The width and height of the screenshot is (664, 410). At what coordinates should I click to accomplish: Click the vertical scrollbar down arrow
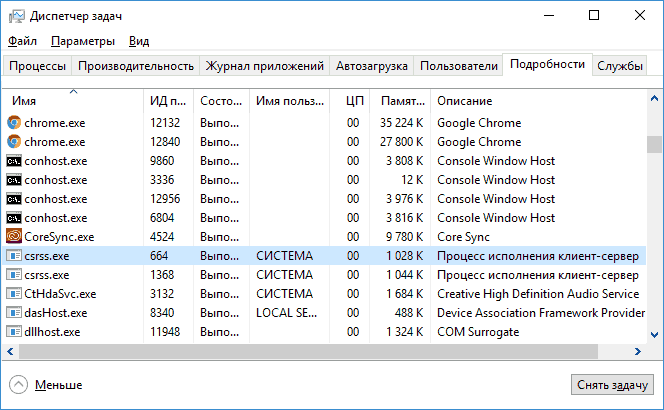pos(654,335)
